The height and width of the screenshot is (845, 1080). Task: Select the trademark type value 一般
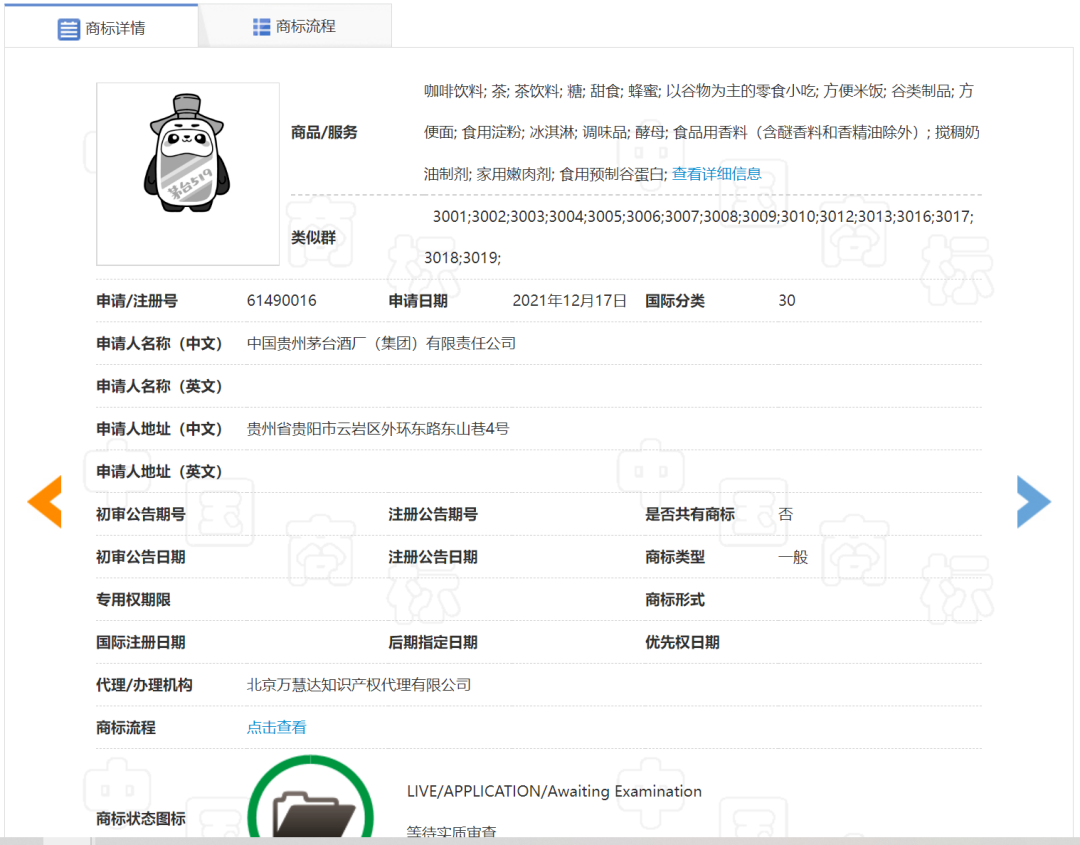coord(793,557)
